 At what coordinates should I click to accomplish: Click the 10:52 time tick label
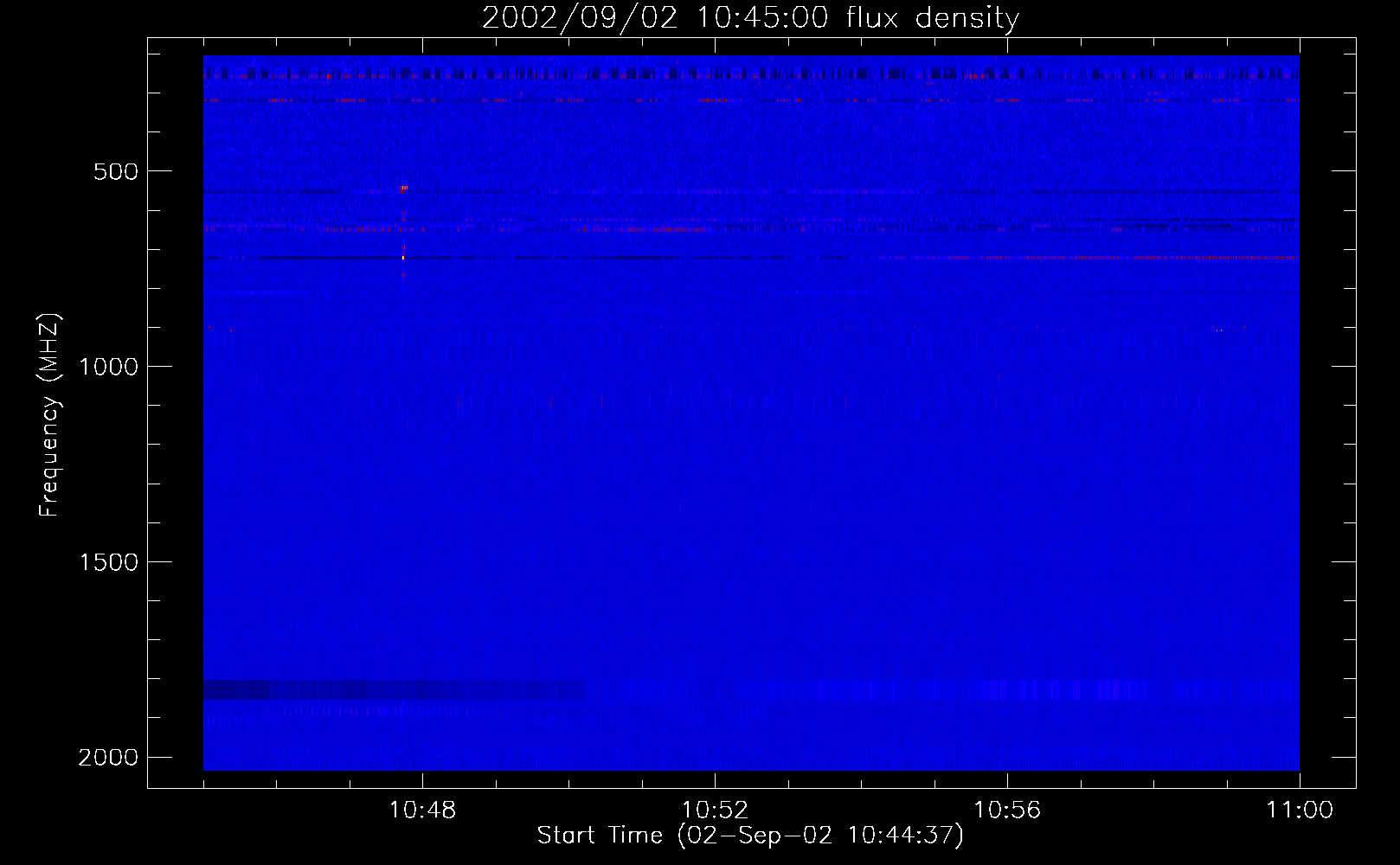(715, 811)
